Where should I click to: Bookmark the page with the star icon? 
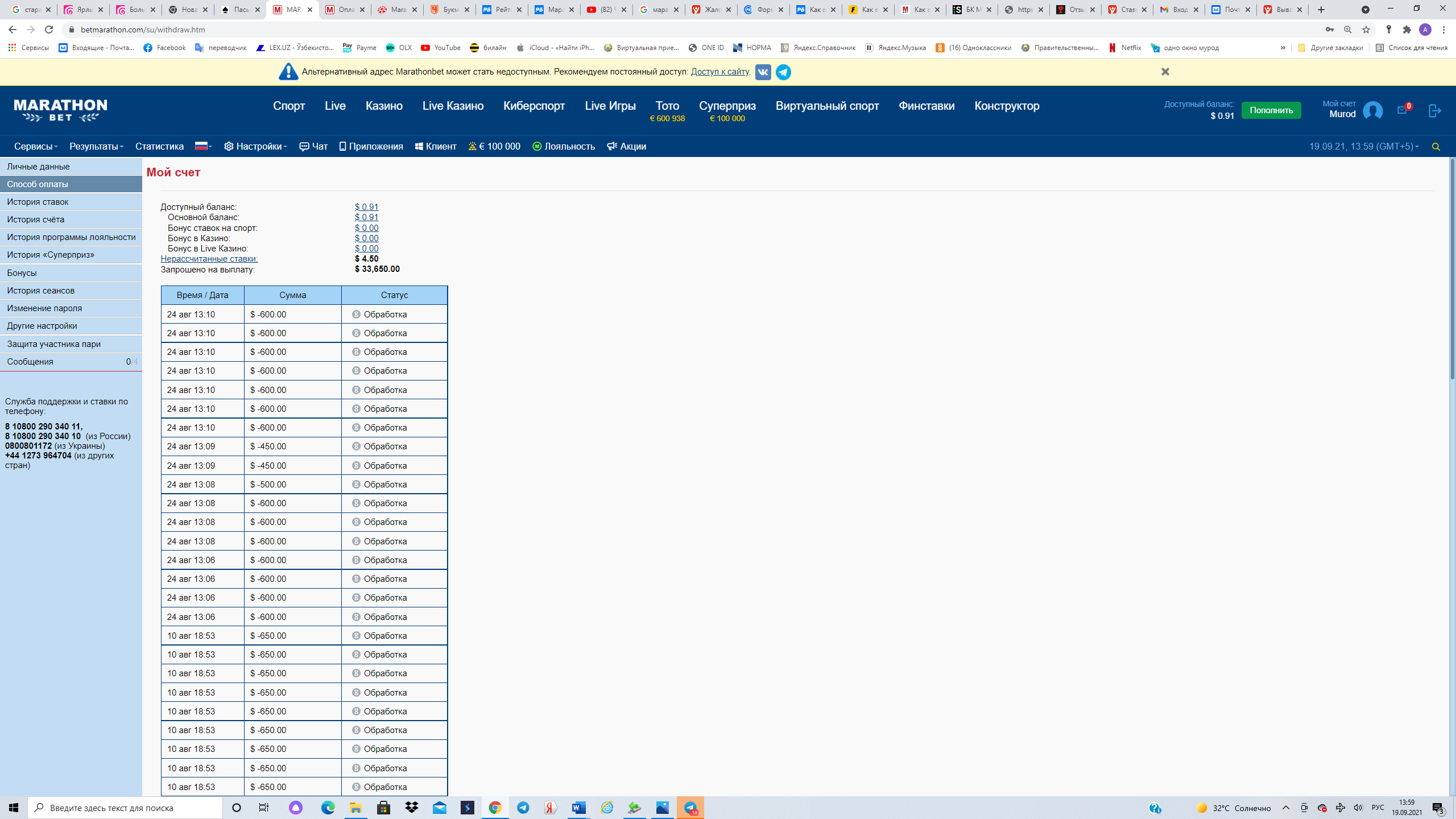[1366, 30]
